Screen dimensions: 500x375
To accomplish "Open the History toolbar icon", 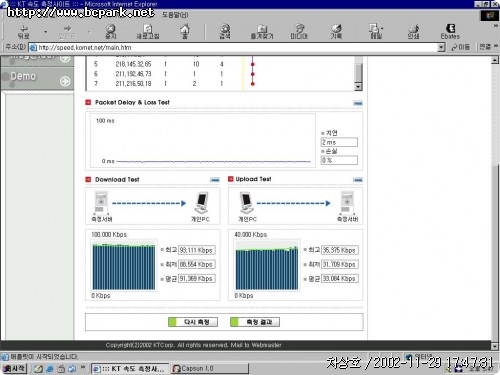I will [336, 32].
